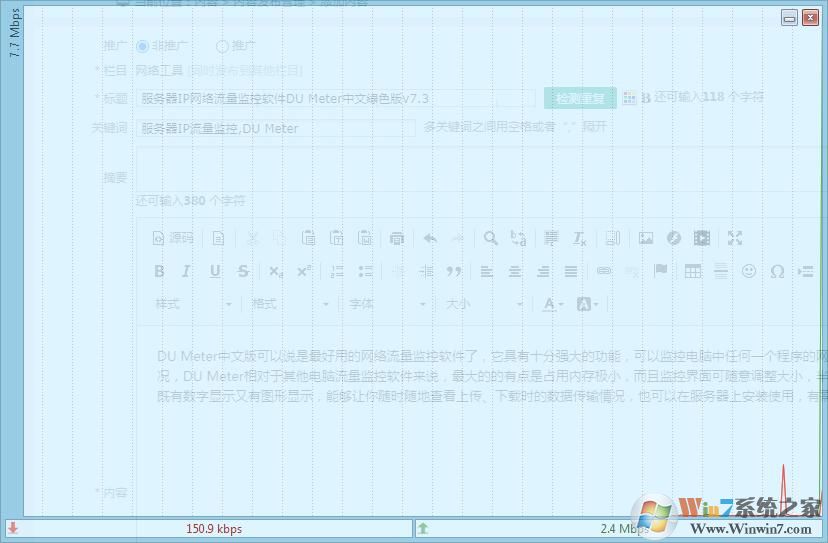Click the 标题 title input field
828x543 pixels.
(336, 99)
